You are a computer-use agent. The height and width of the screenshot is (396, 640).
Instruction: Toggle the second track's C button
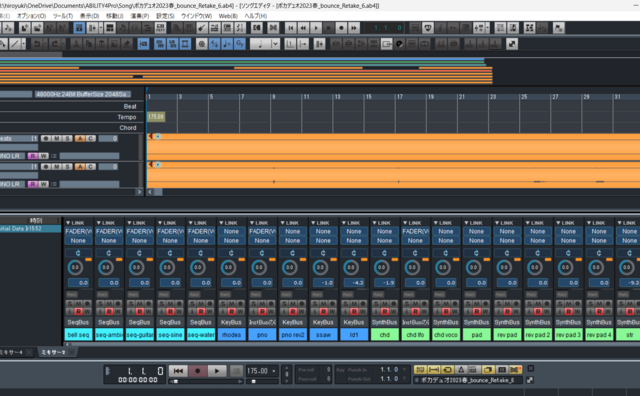(x=91, y=167)
